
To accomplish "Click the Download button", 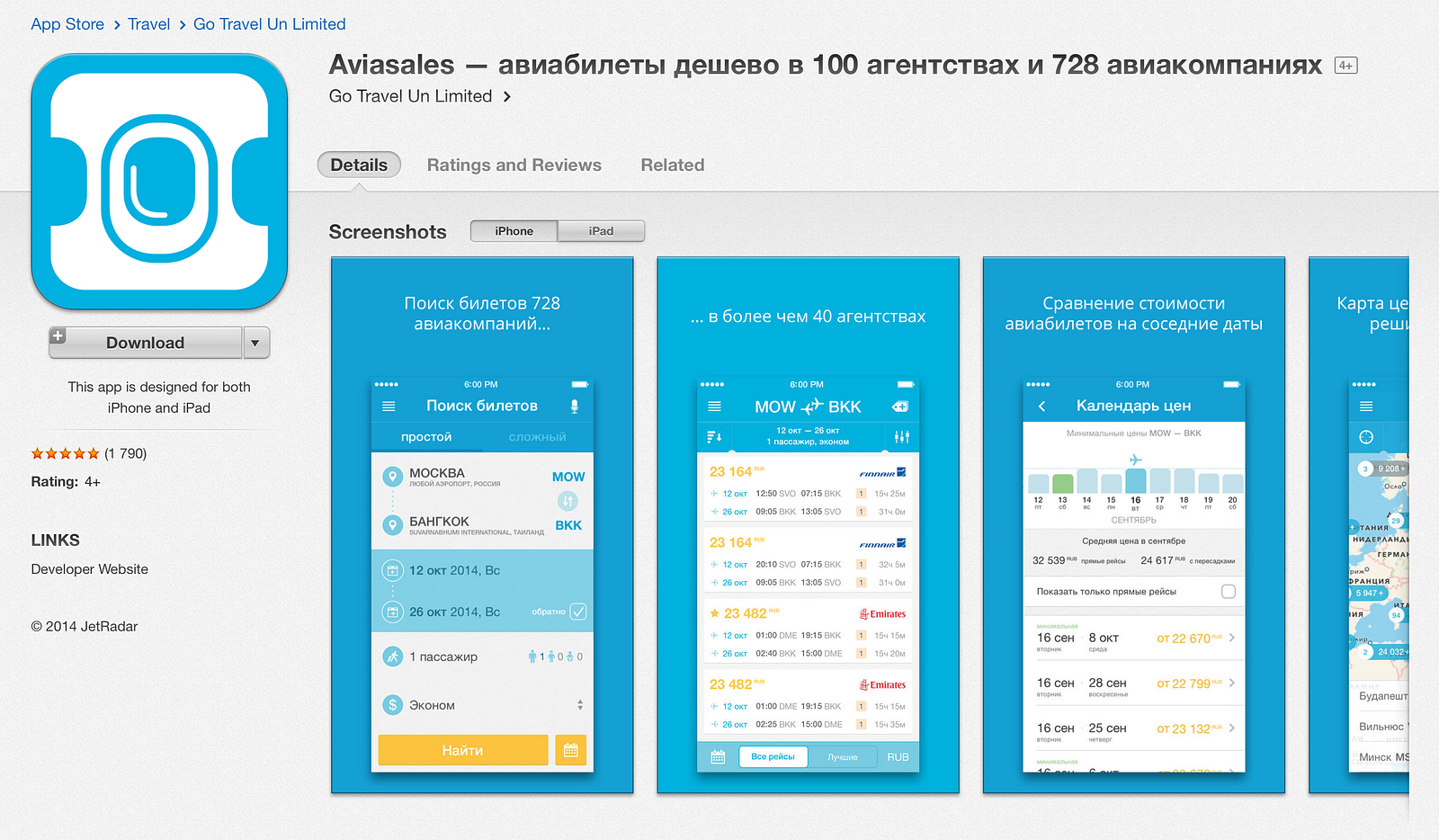I will pos(146,343).
